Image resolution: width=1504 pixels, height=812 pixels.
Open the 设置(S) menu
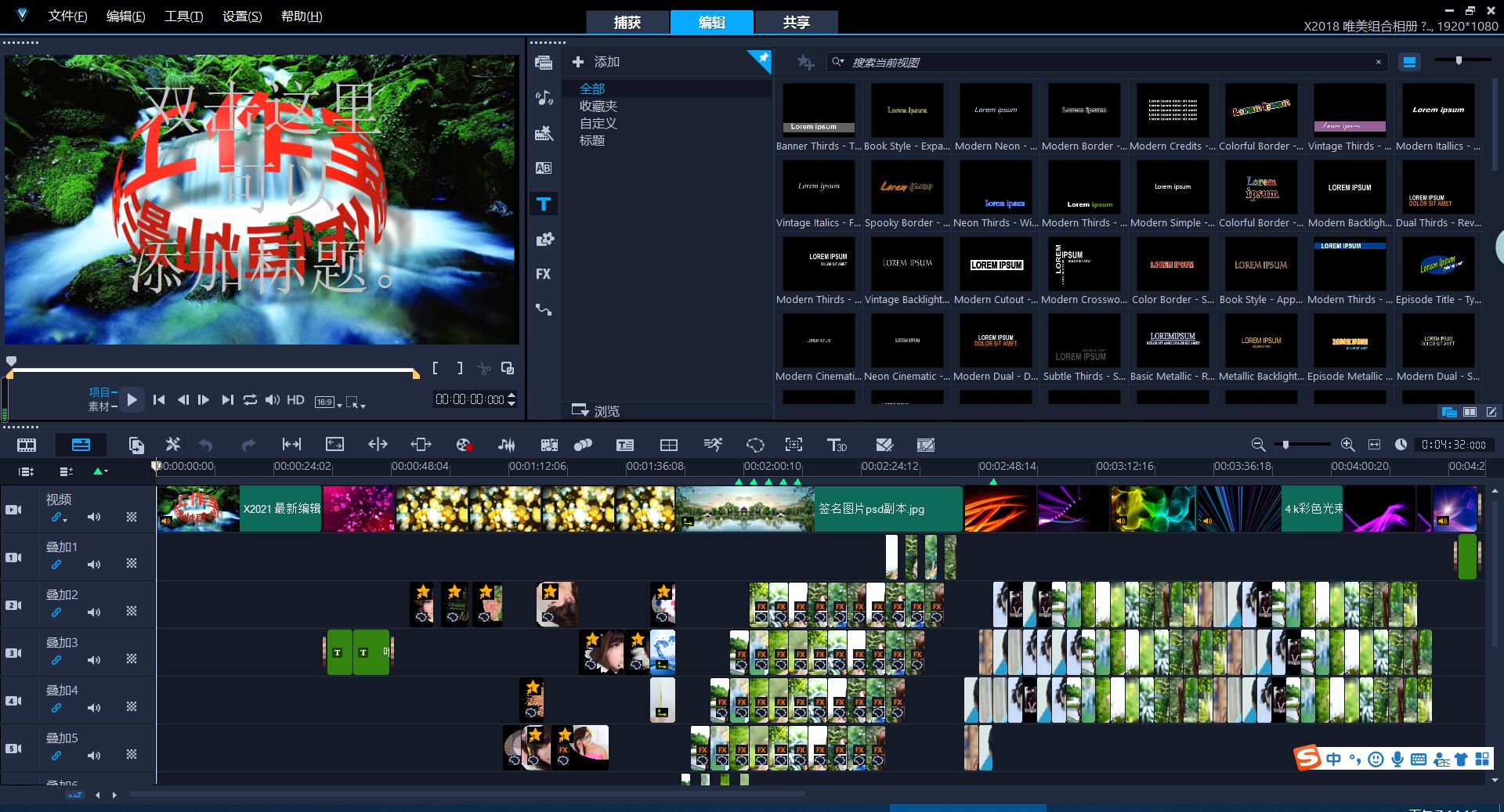(242, 16)
